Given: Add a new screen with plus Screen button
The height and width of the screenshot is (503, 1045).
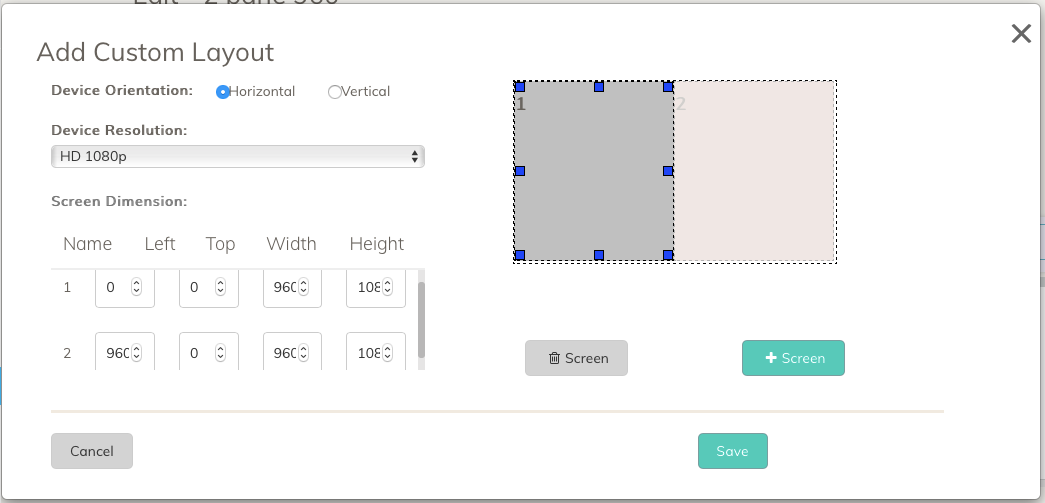Looking at the screenshot, I should (793, 358).
